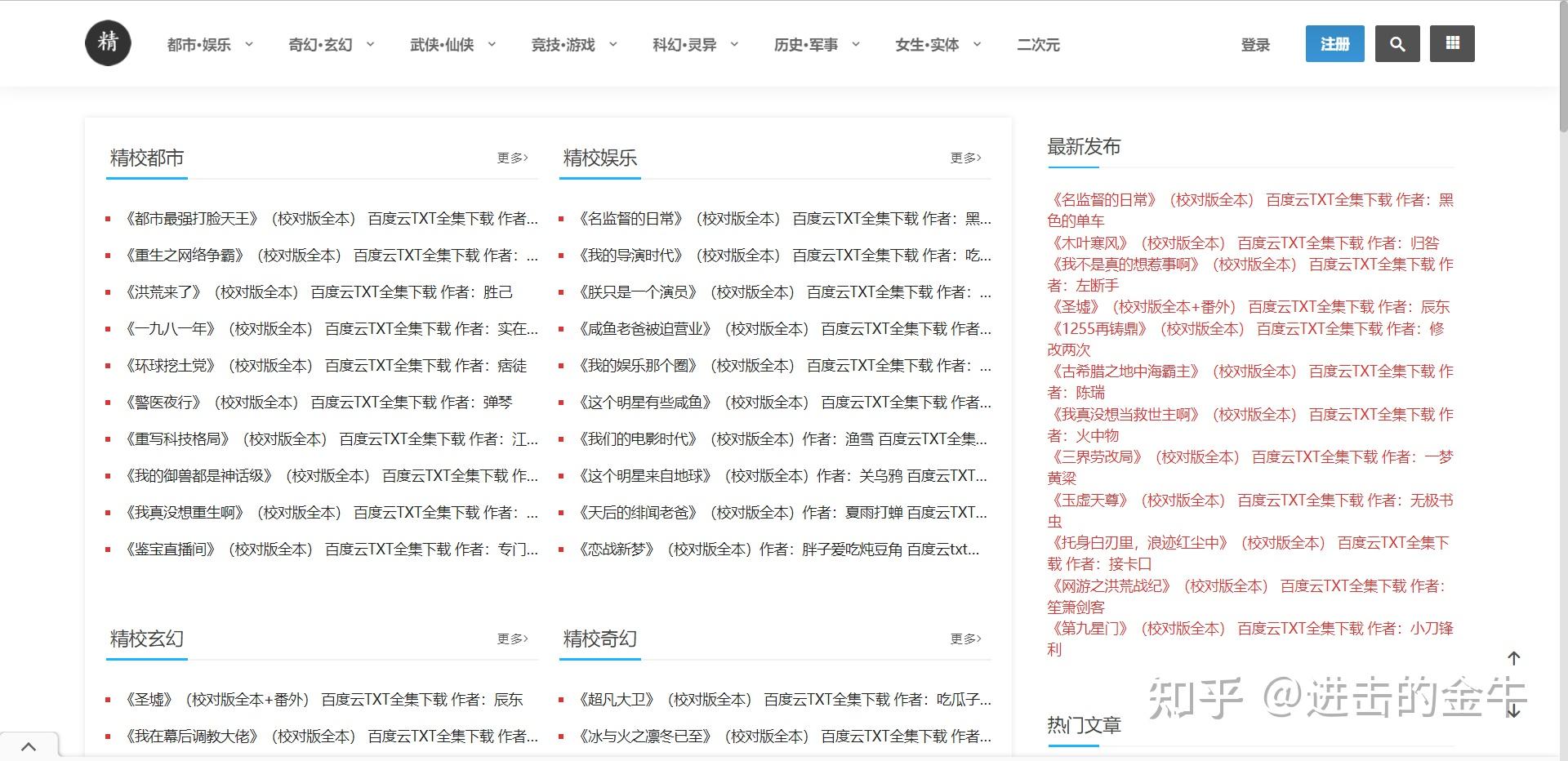1568x761 pixels.
Task: Open 《三界劳改局》 in the sidebar
Action: tap(1250, 467)
